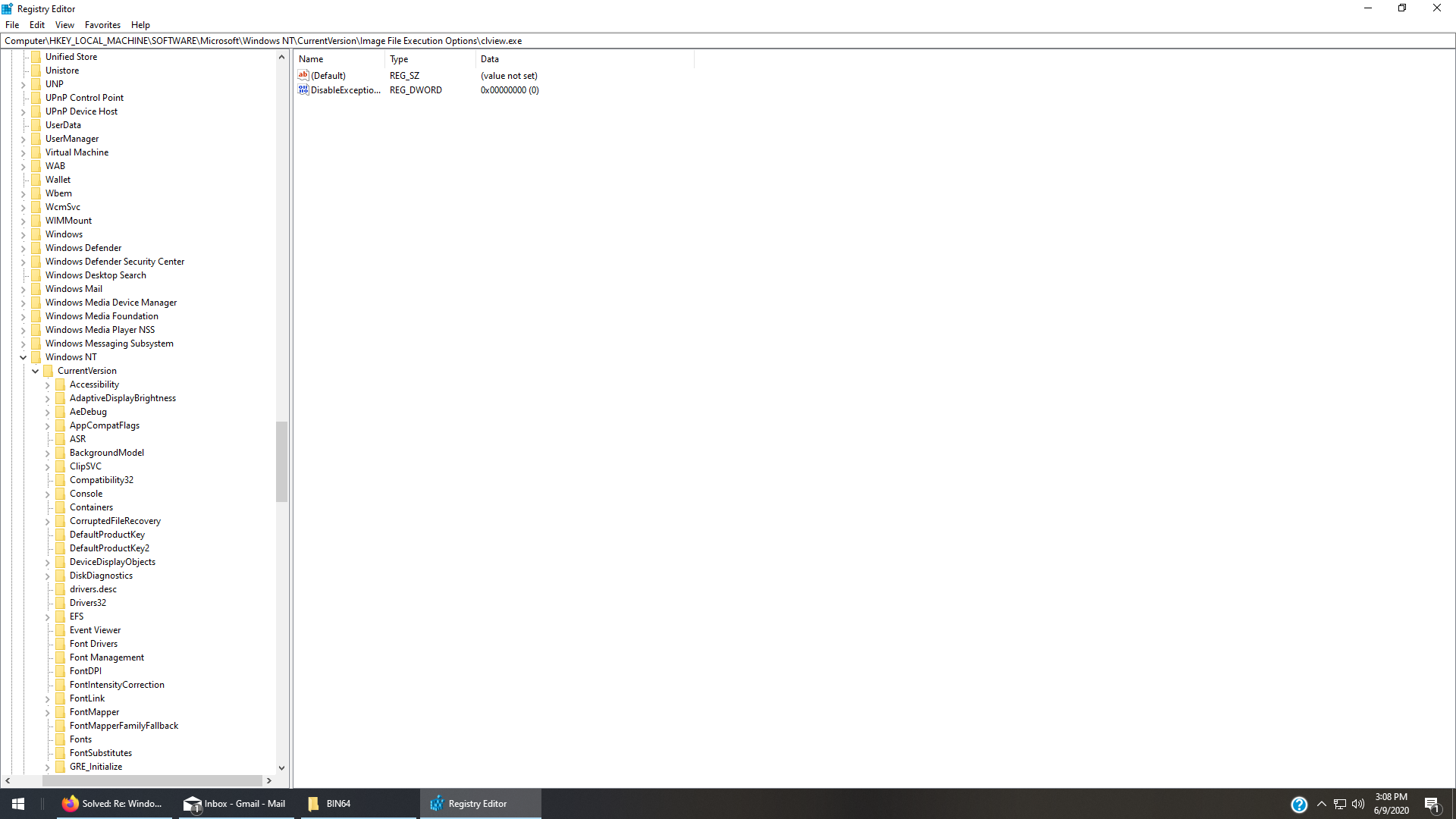
Task: Click the AeDebug folder icon
Action: point(60,412)
